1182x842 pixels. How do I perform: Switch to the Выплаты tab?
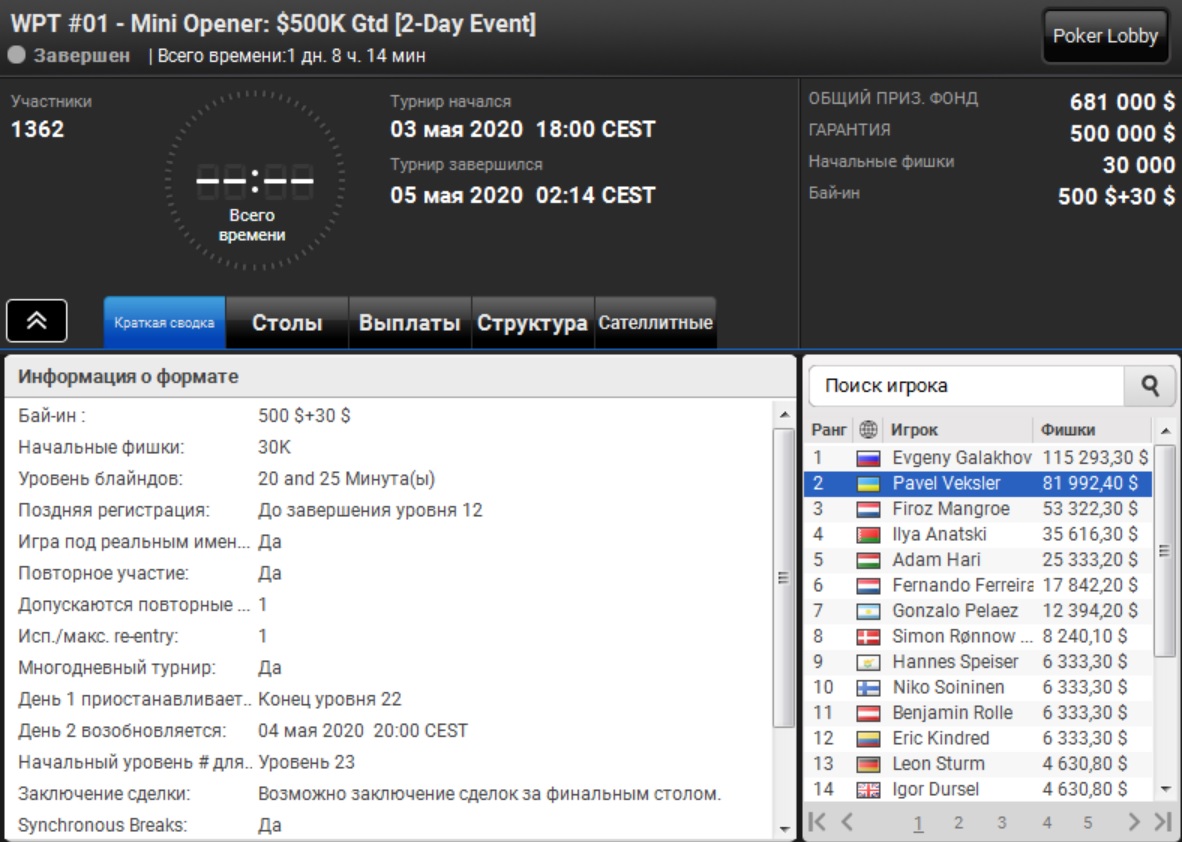tap(409, 323)
